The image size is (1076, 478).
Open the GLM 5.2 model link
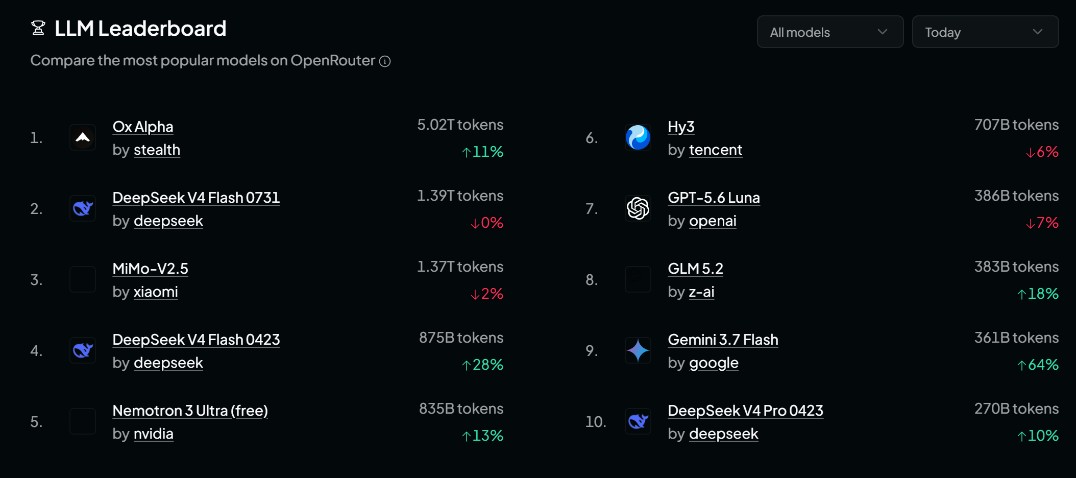point(695,269)
